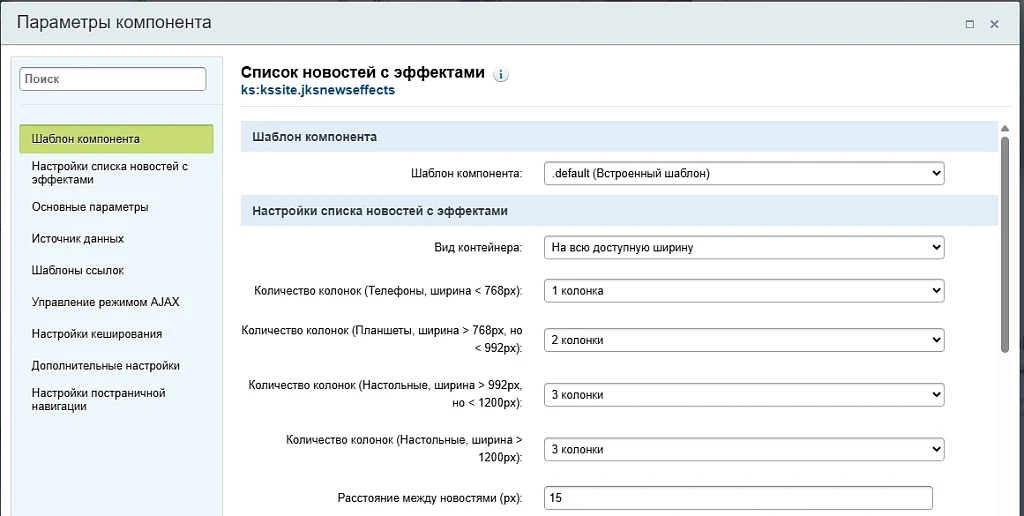
Task: Close the component parameters dialog
Action: point(995,24)
